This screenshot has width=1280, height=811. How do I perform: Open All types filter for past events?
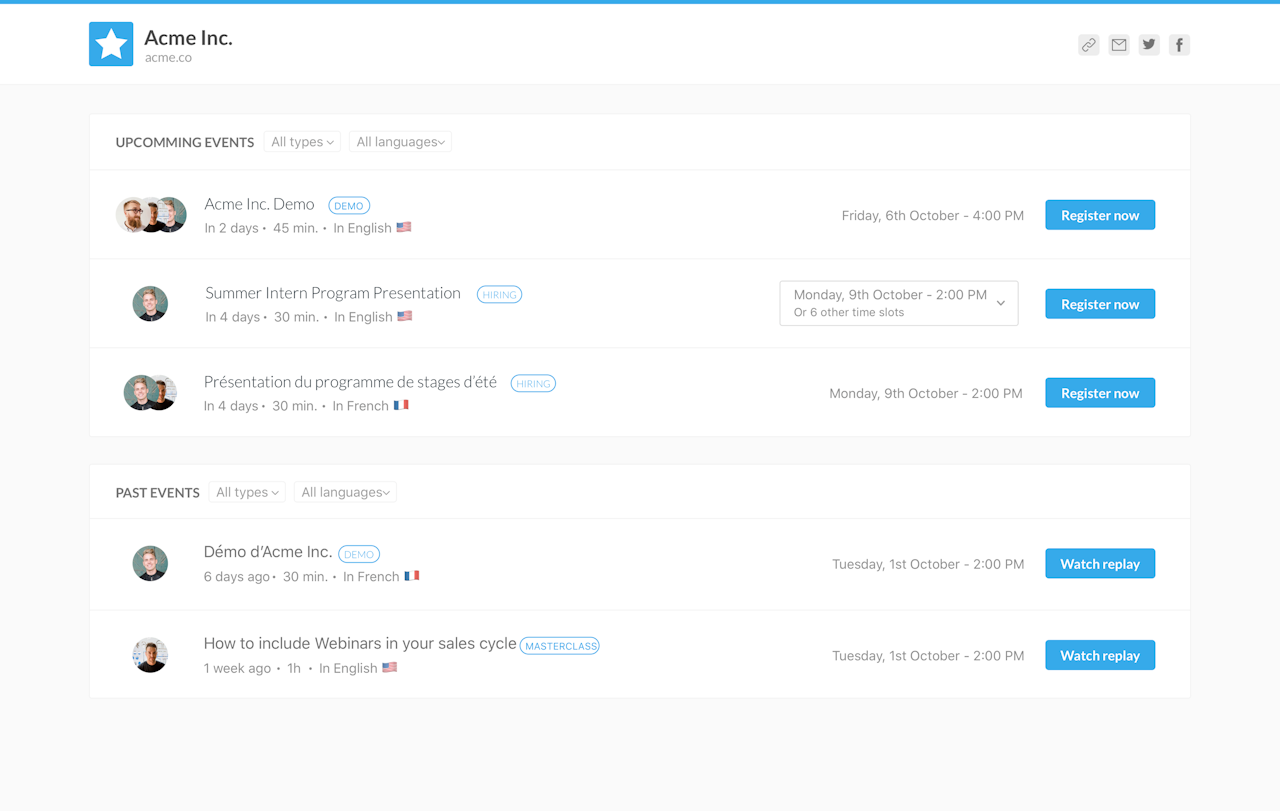(247, 492)
